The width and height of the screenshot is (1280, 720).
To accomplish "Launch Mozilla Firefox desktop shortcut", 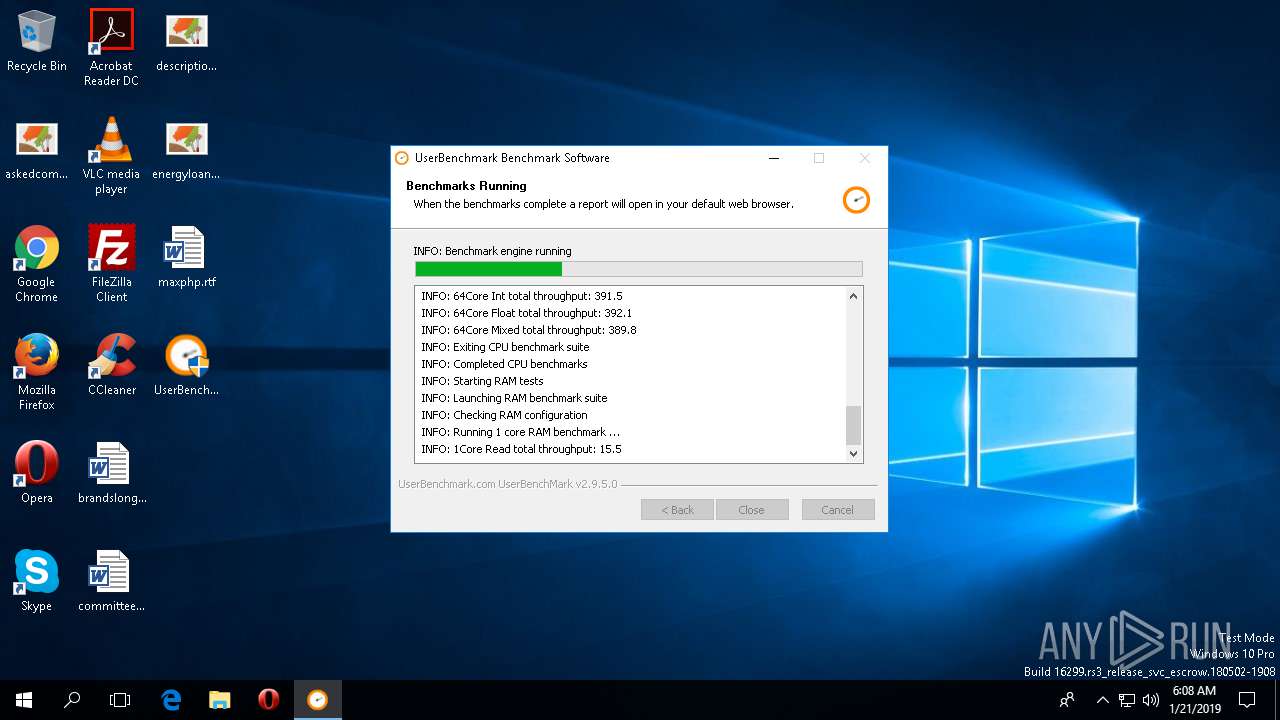I will (37, 371).
